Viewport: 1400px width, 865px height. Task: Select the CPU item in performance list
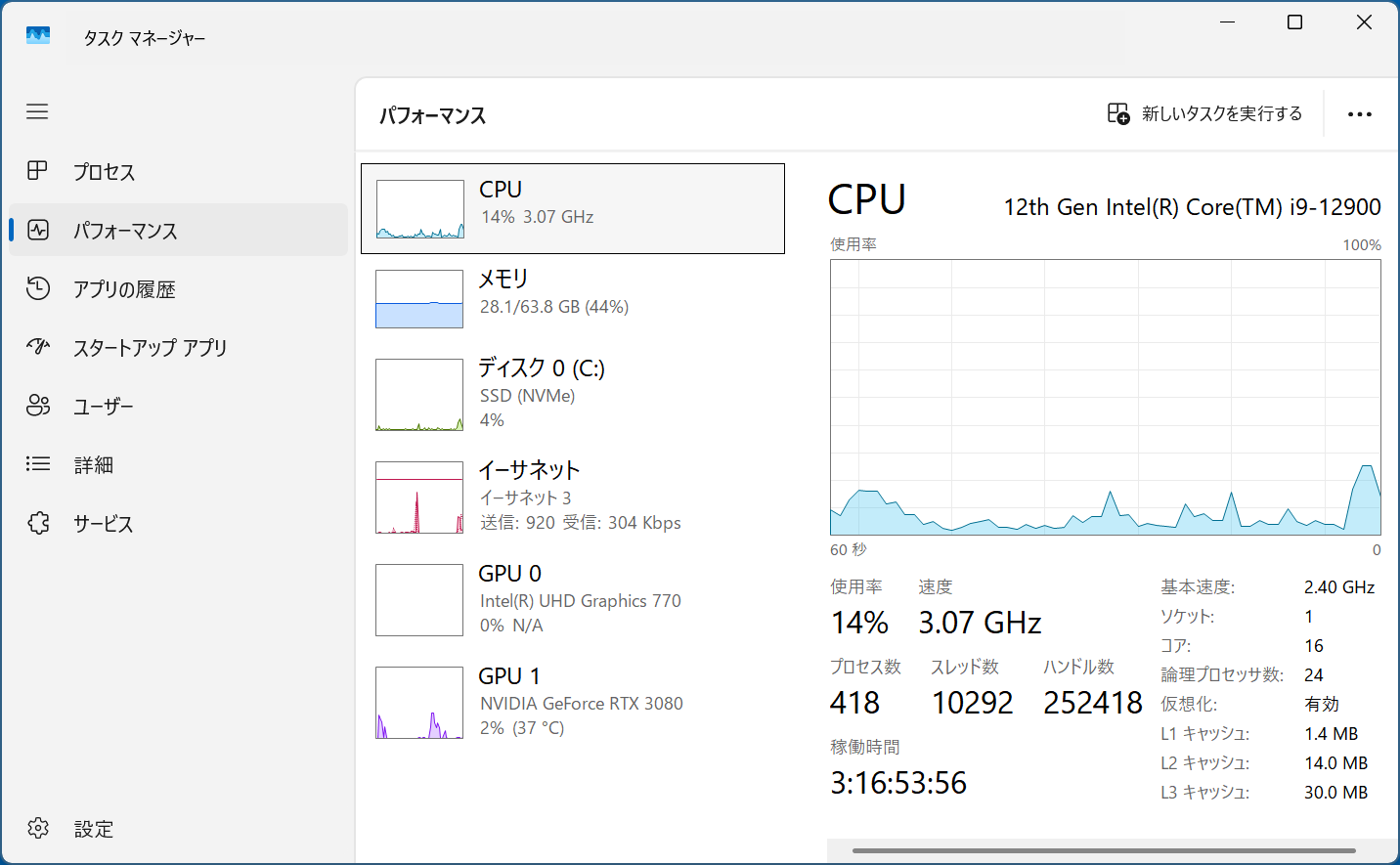click(573, 208)
